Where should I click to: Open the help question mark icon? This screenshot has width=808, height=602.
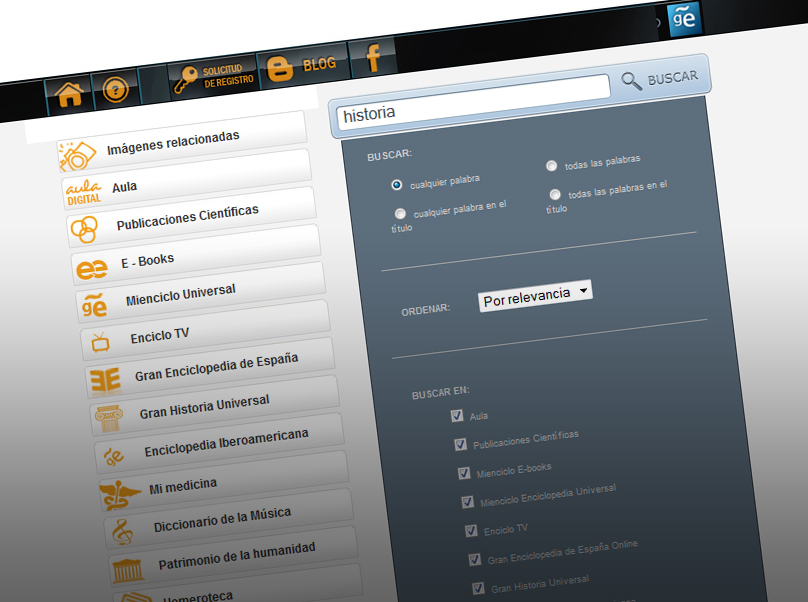pos(116,90)
